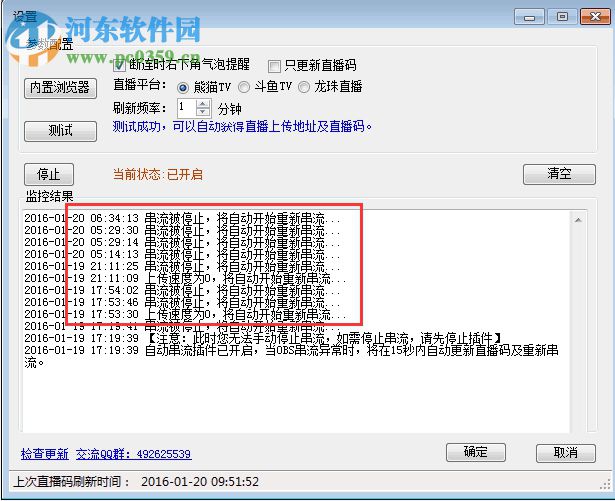Toggle the 断连时右下角气泡提醒 checkbox

[119, 65]
